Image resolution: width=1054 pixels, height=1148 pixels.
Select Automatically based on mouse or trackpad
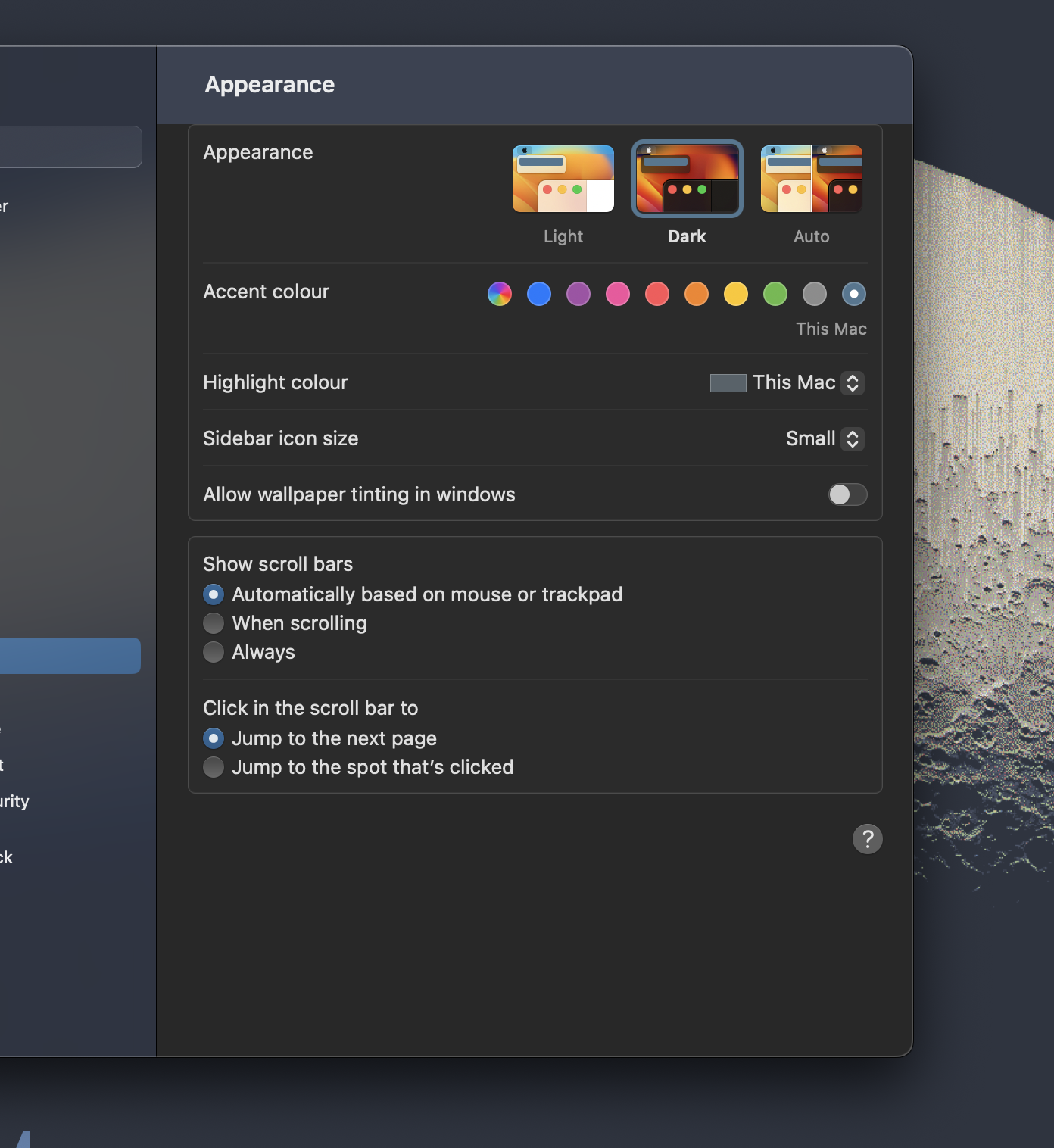coord(214,594)
